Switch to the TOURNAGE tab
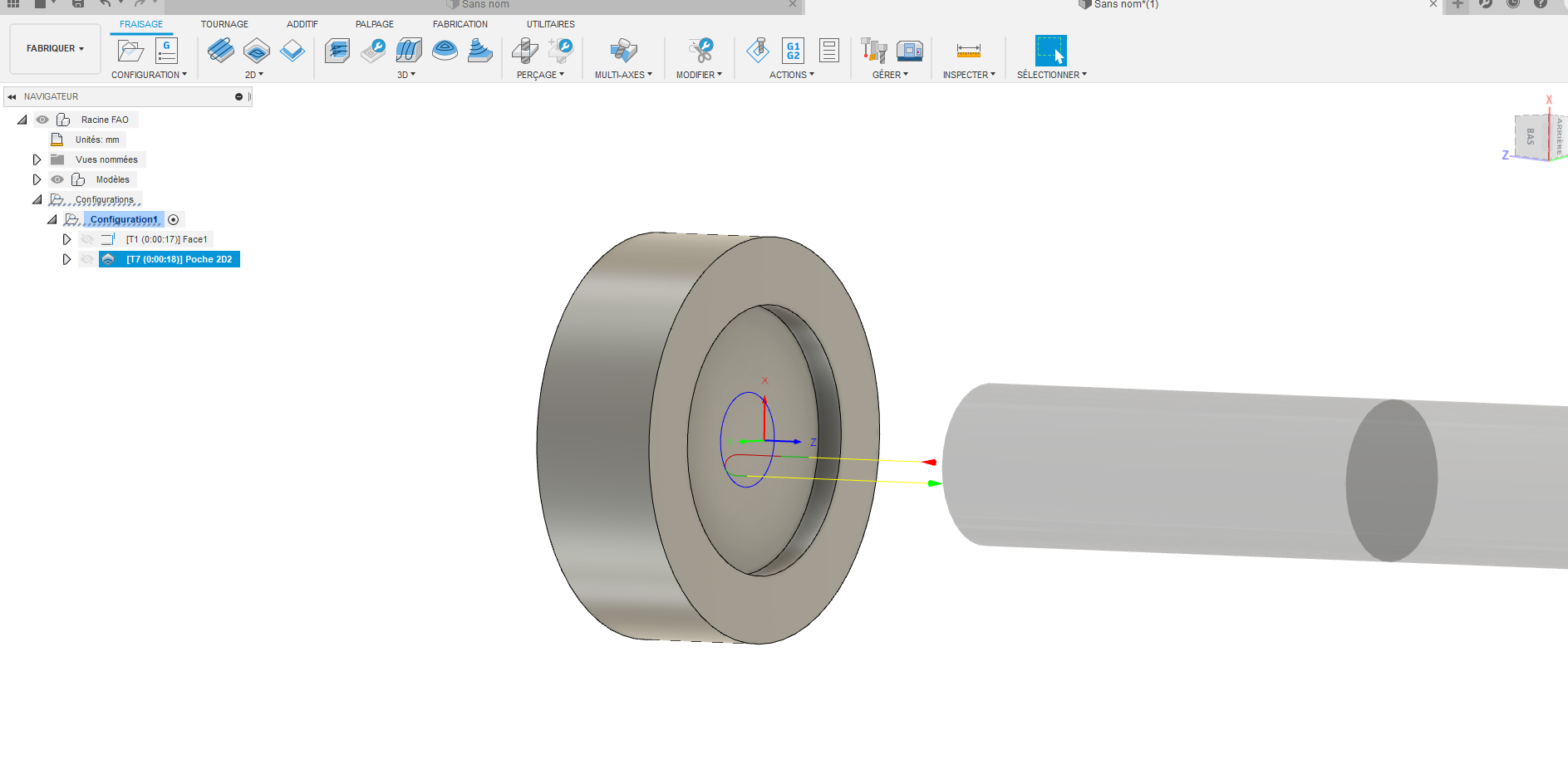 [224, 24]
